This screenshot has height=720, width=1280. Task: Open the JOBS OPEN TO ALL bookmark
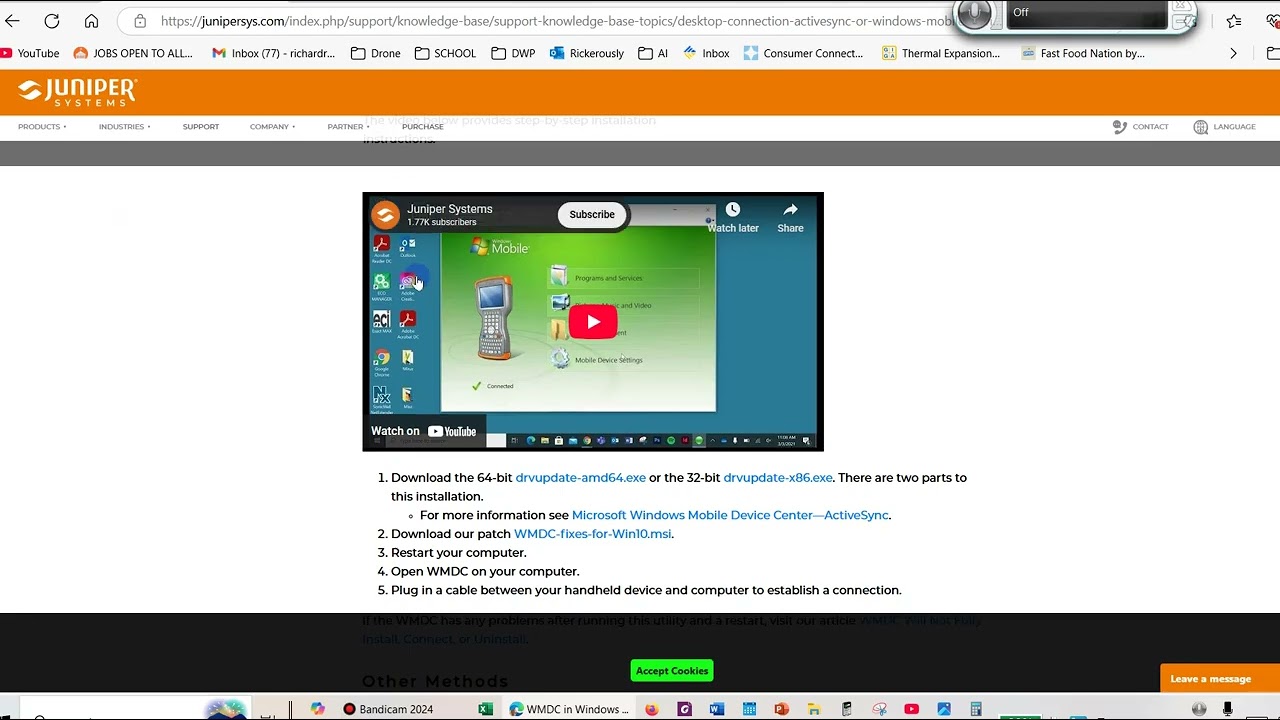click(x=133, y=53)
